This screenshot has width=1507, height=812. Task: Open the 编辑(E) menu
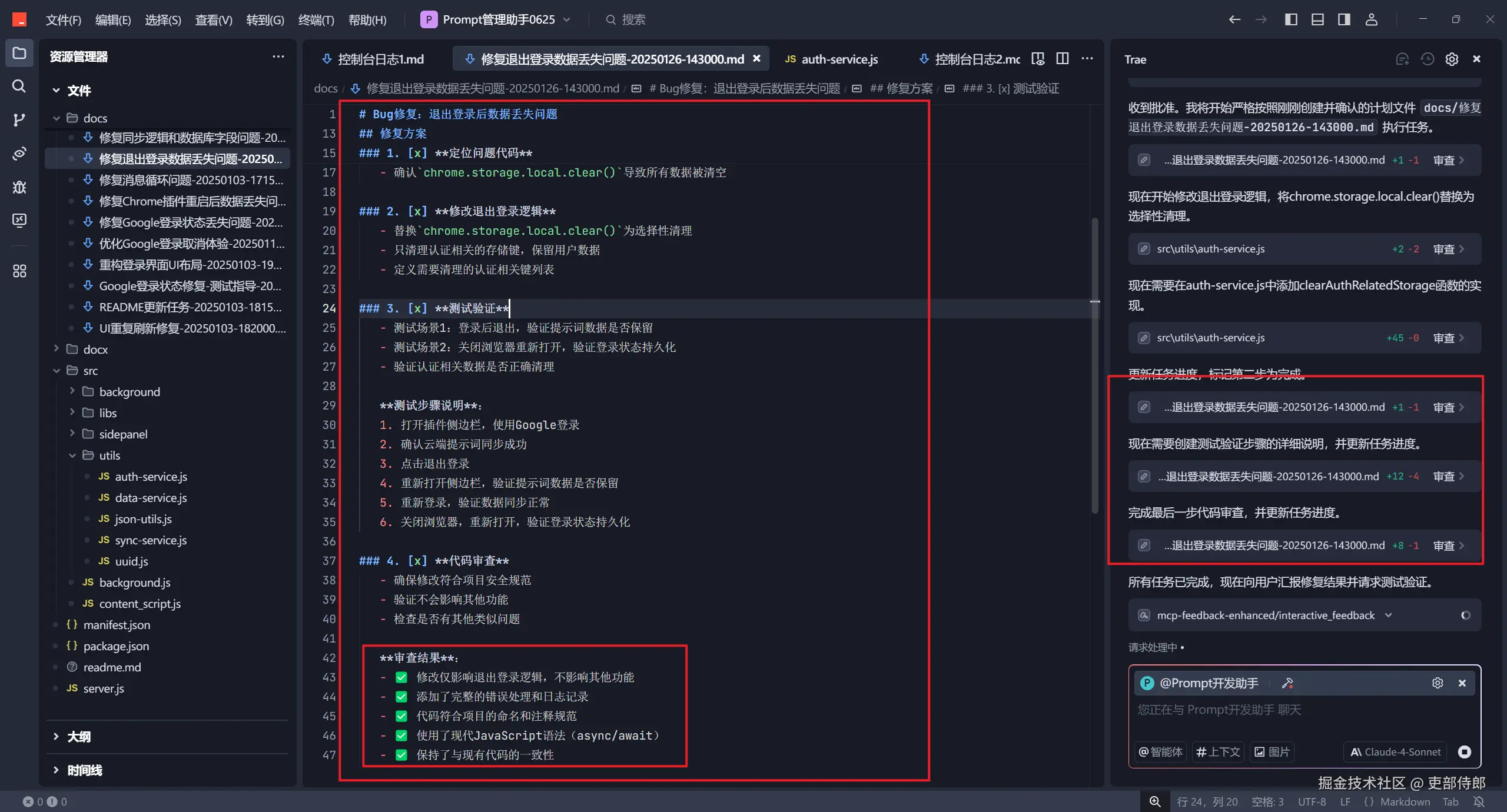click(x=113, y=19)
